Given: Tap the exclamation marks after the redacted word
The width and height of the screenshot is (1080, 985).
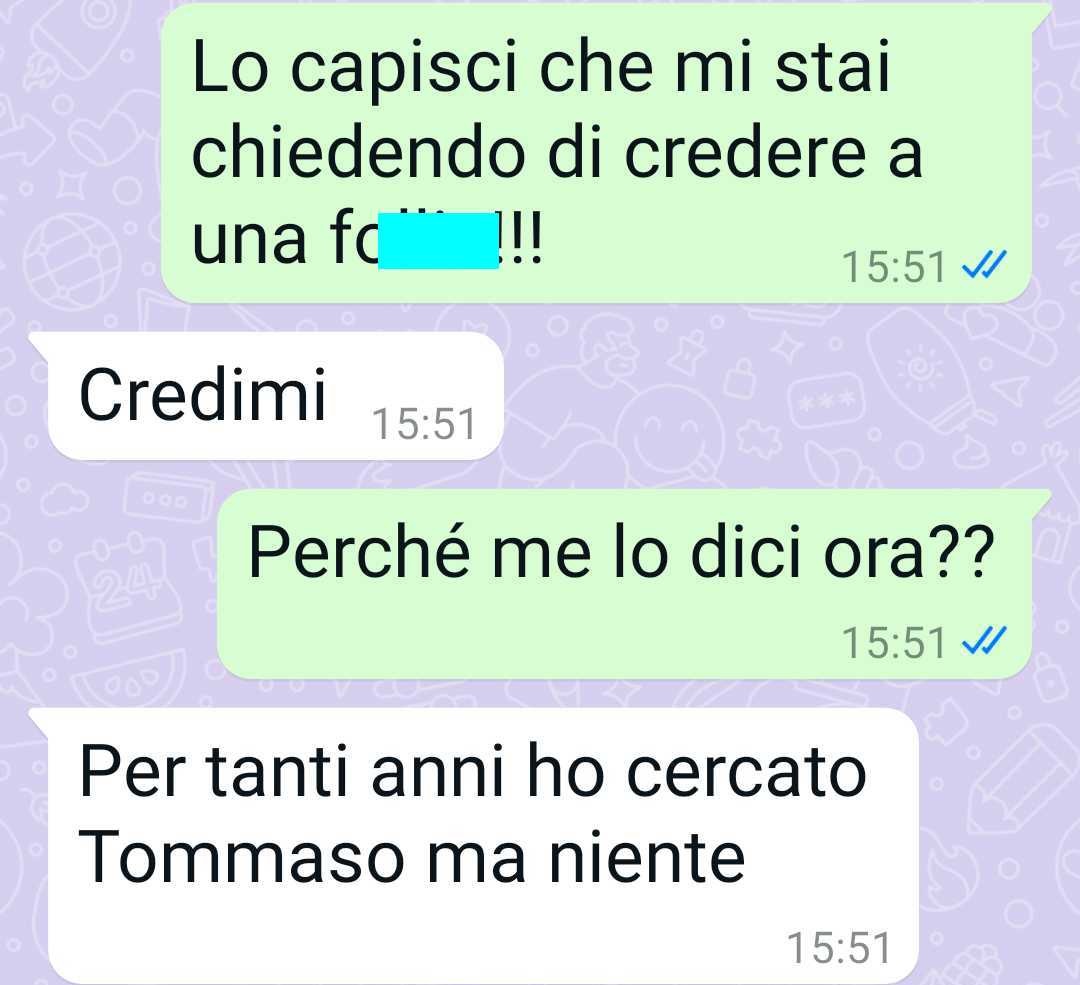Looking at the screenshot, I should tap(521, 240).
